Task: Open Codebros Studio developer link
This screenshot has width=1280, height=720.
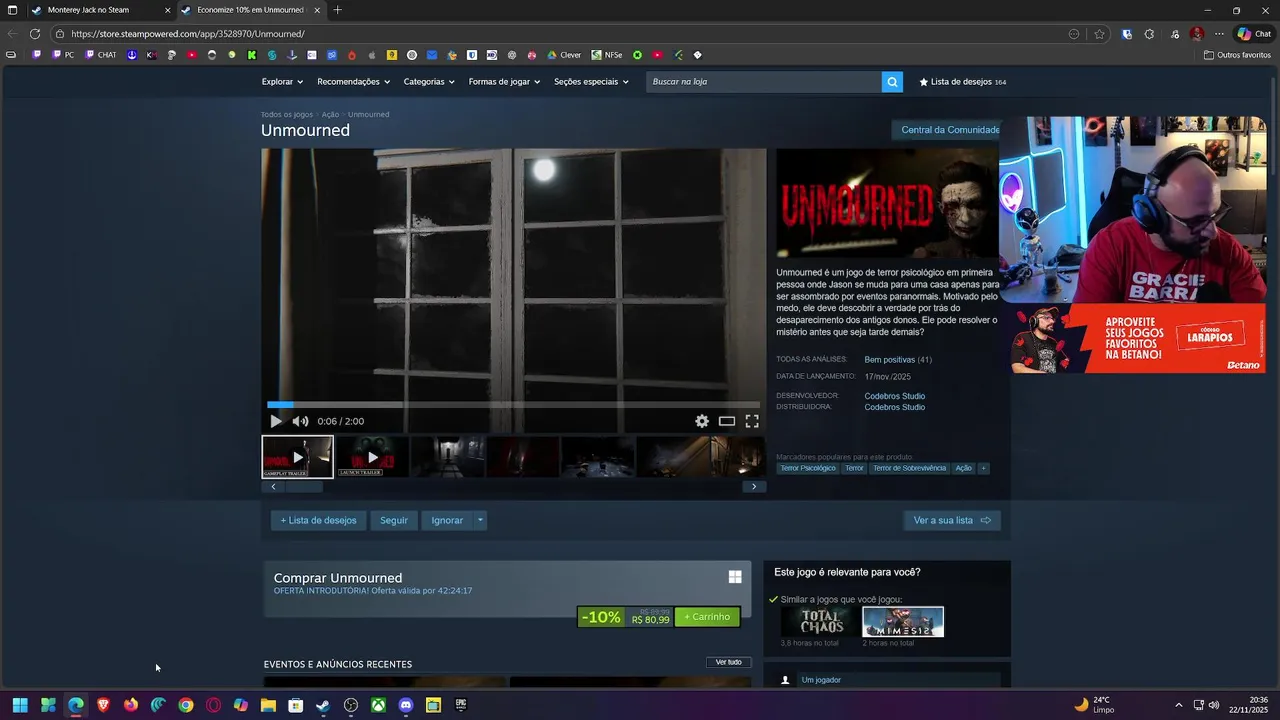Action: (x=894, y=396)
